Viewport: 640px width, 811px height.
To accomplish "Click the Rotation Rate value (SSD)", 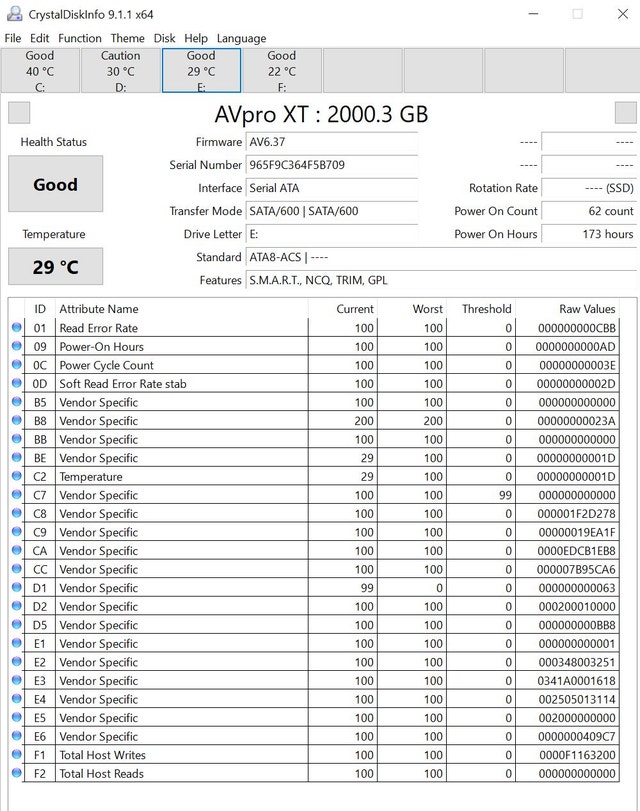I will pyautogui.click(x=589, y=188).
